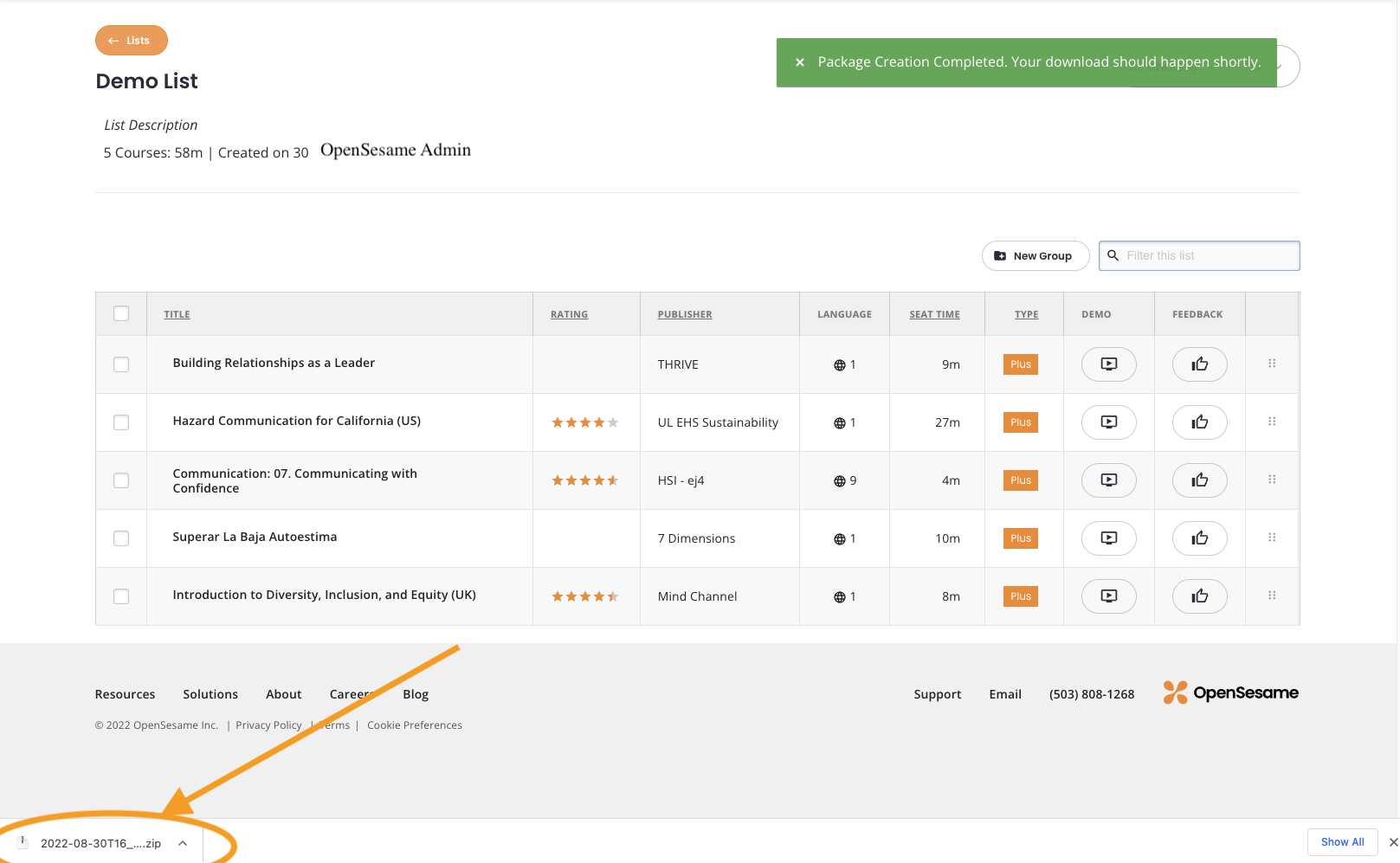Viewport: 1400px width, 863px height.
Task: Play demo for Building Relationships as a Leader
Action: (x=1108, y=364)
